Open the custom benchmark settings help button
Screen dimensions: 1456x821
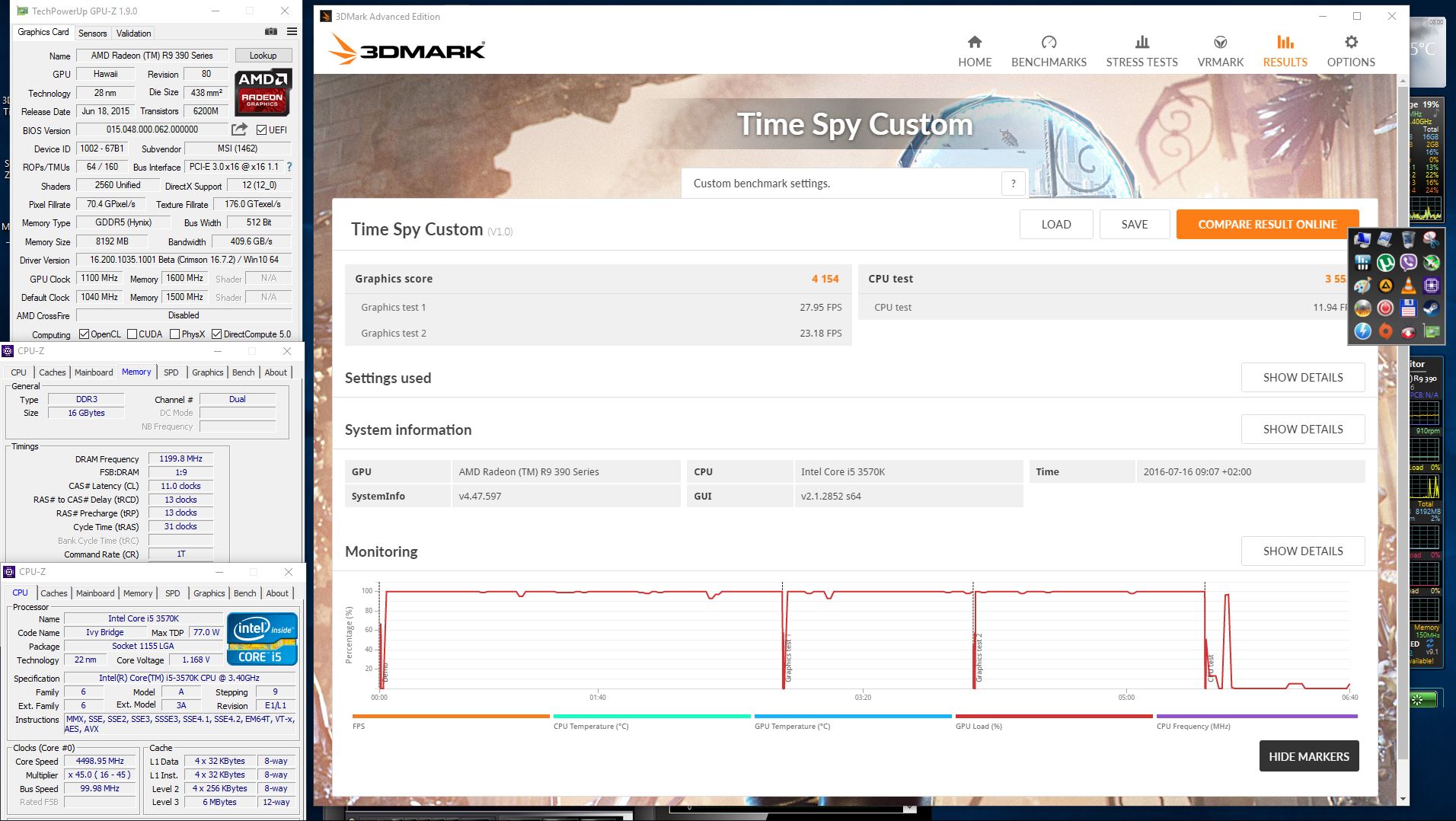coord(1013,183)
